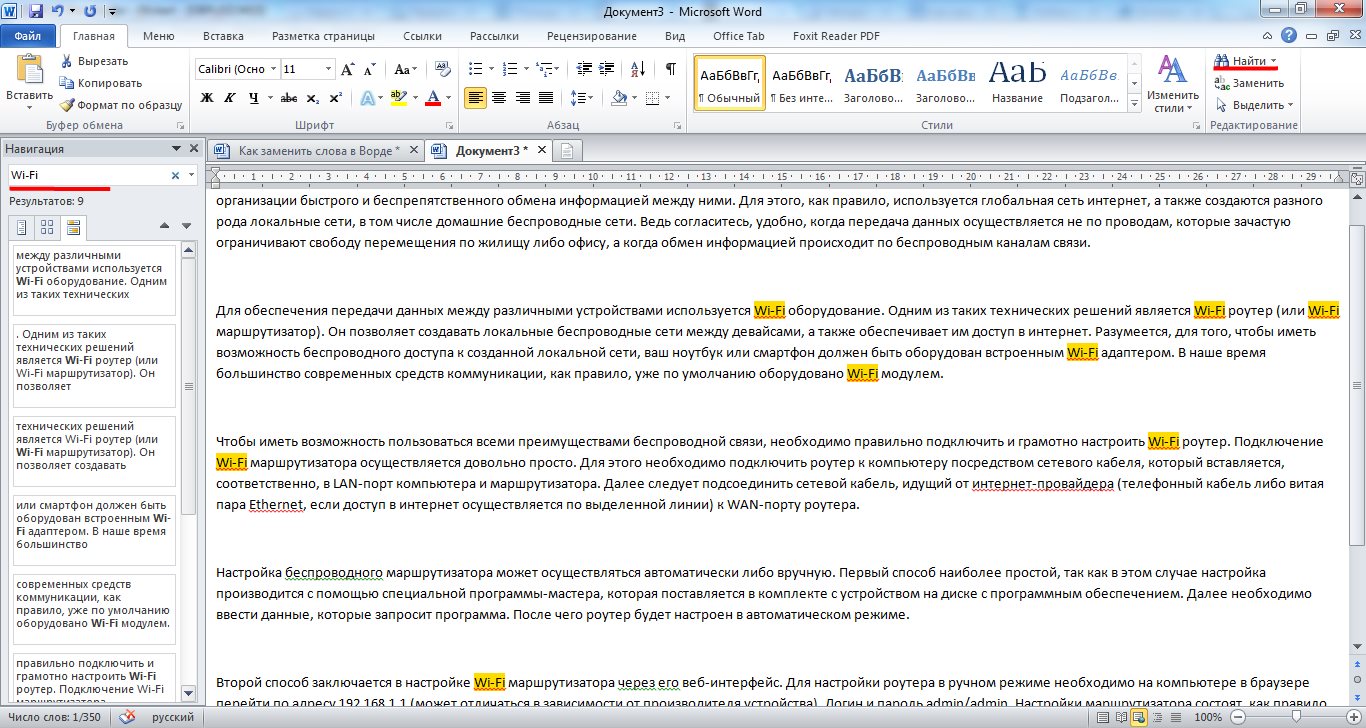Center align the paragraph text
The height and width of the screenshot is (728, 1366).
498,98
